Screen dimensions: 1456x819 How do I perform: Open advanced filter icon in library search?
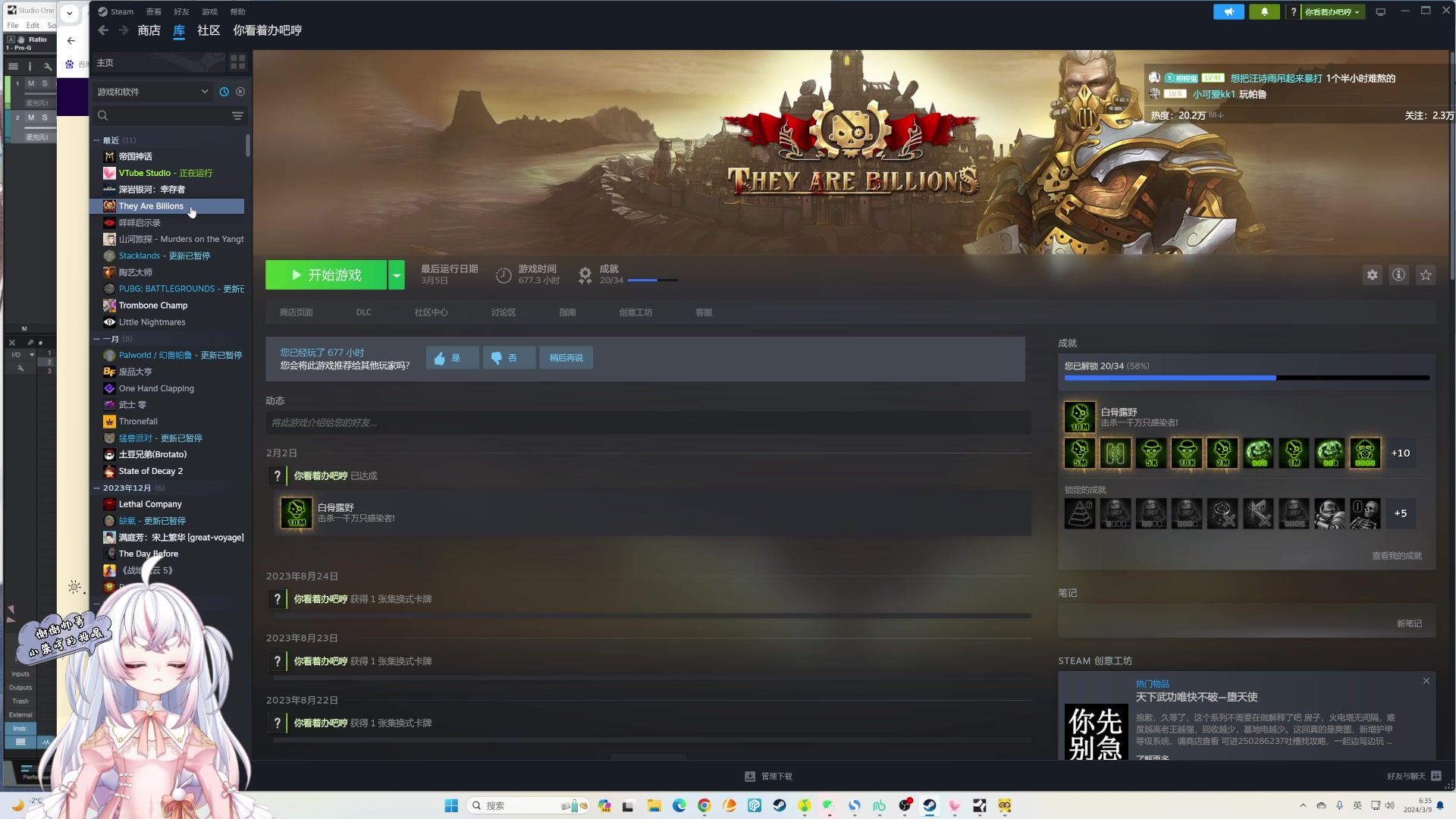tap(237, 116)
